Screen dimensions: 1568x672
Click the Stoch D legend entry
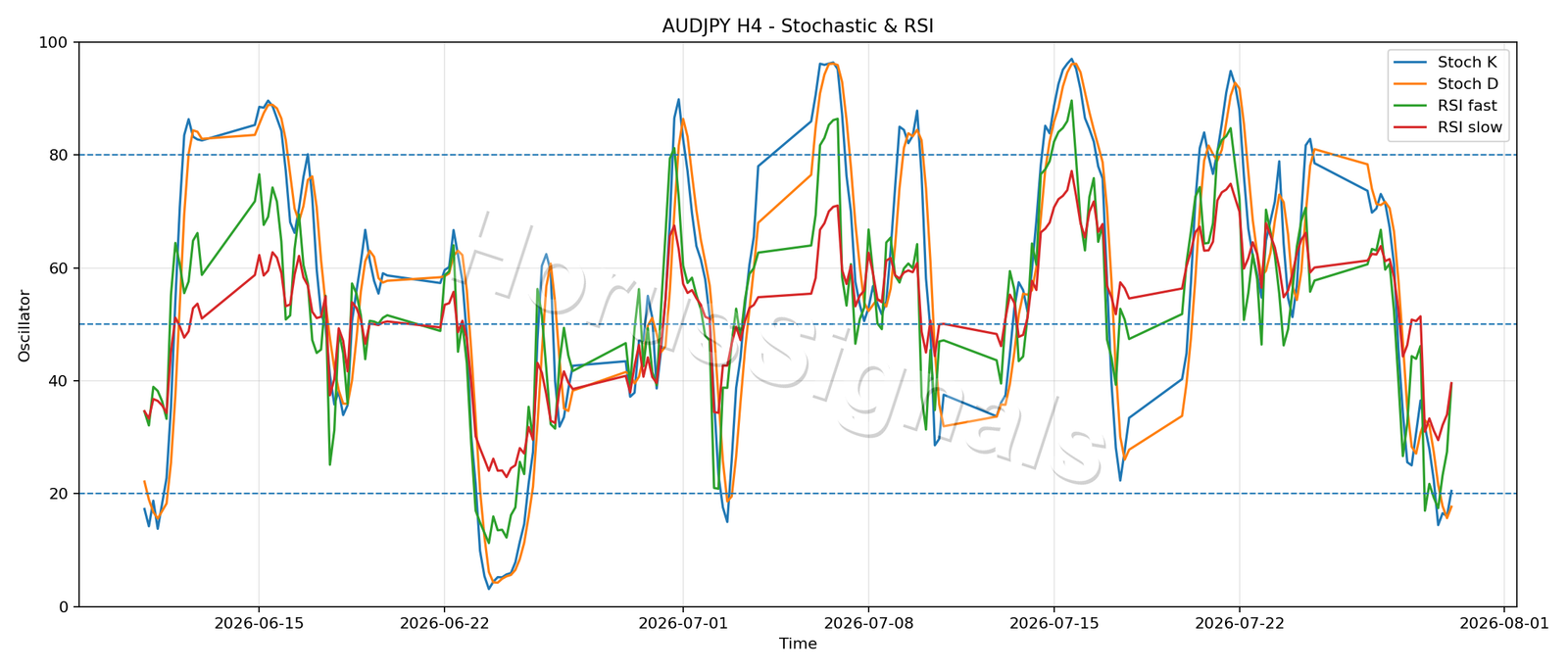[x=1446, y=84]
